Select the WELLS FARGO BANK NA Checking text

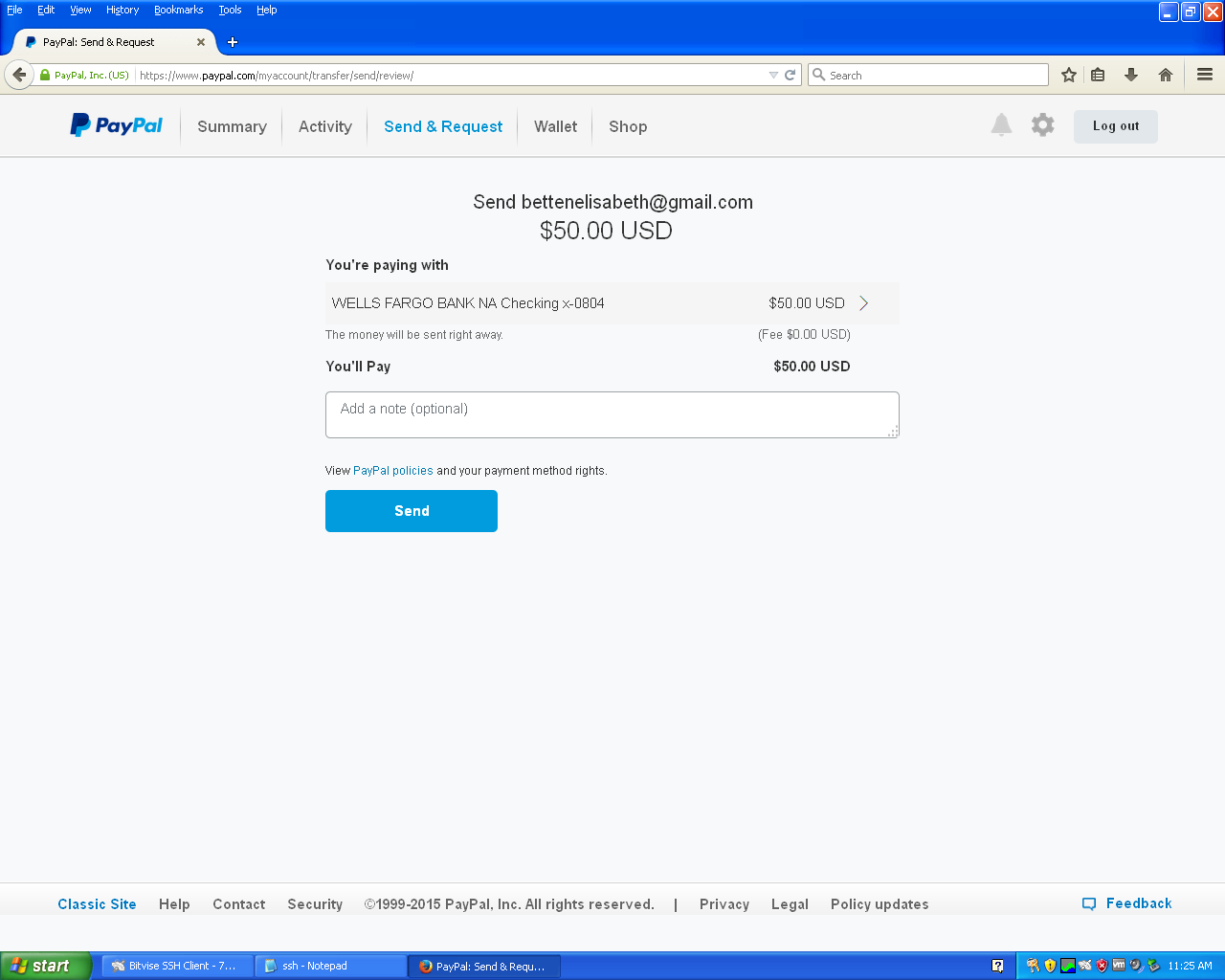click(x=468, y=303)
